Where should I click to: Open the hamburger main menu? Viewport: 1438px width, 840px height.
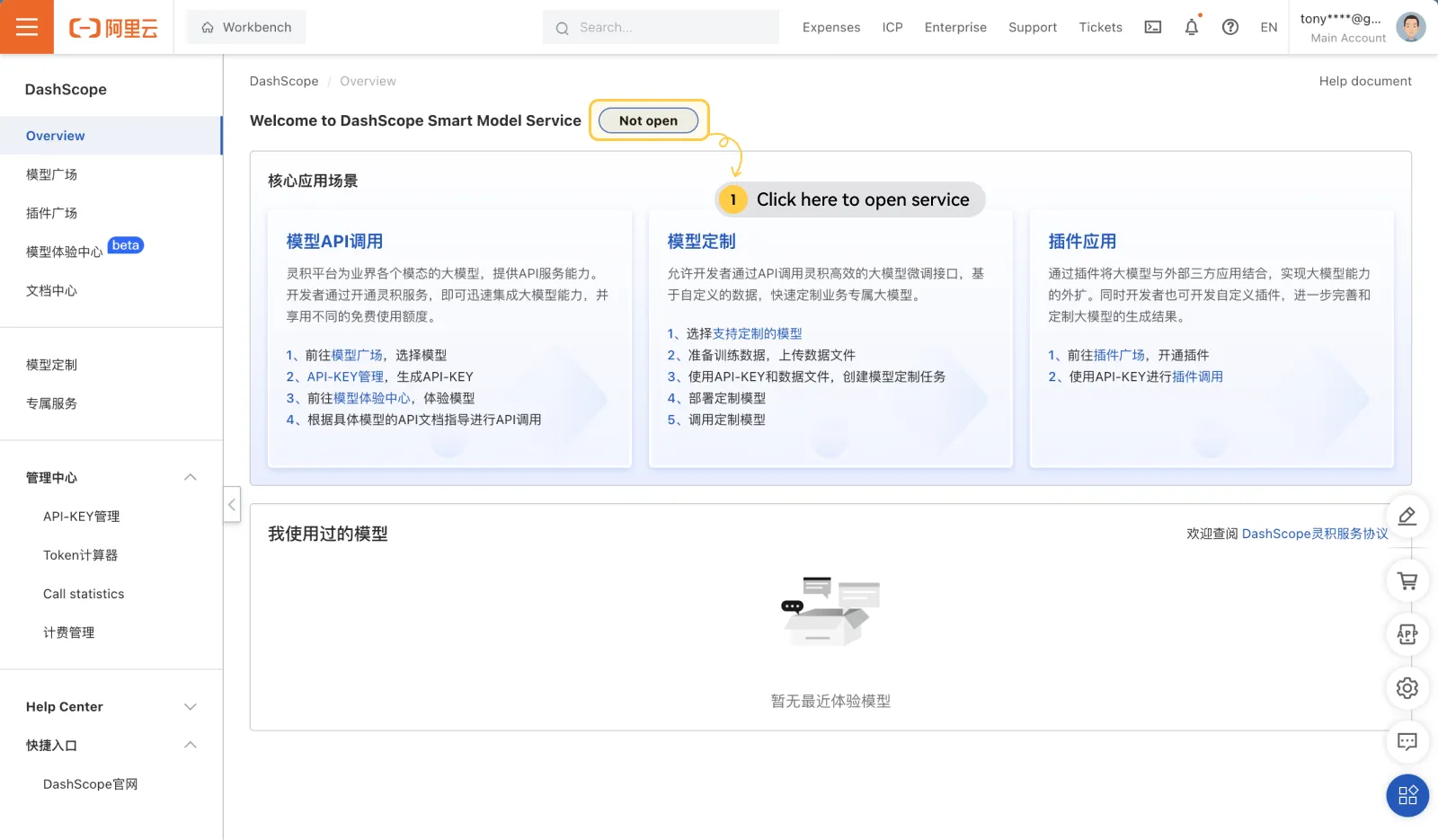tap(27, 27)
